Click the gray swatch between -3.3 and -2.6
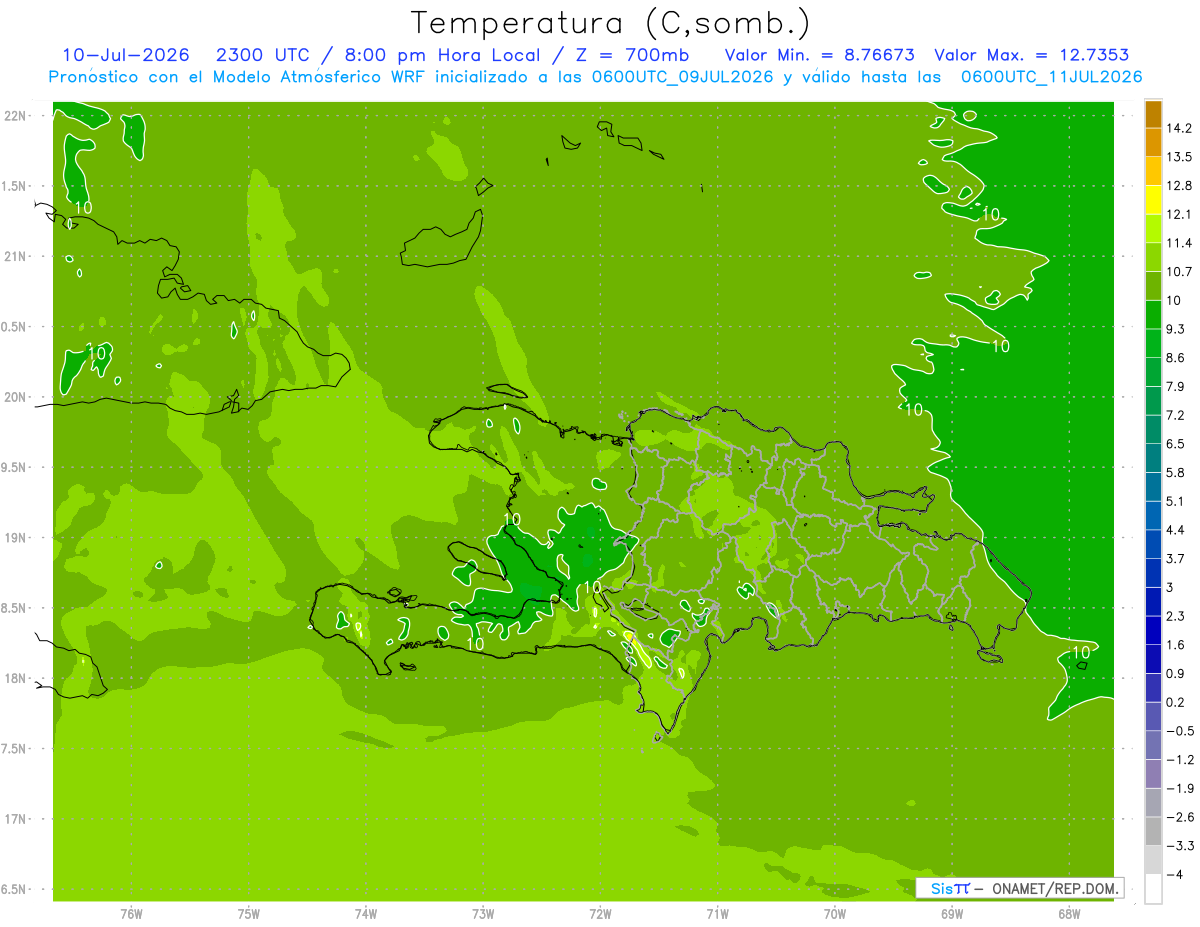 (x=1153, y=831)
